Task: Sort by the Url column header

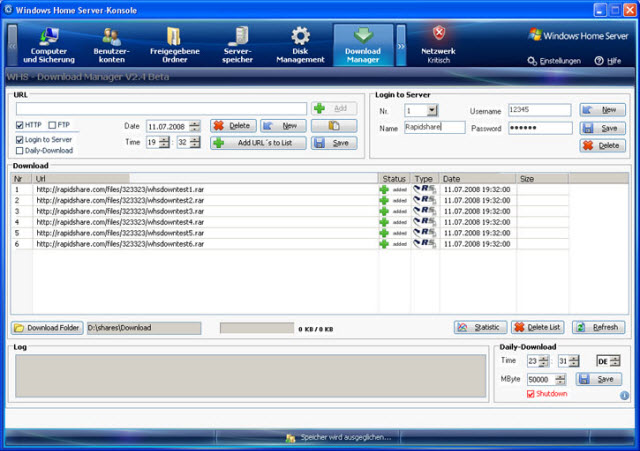Action: pyautogui.click(x=205, y=179)
